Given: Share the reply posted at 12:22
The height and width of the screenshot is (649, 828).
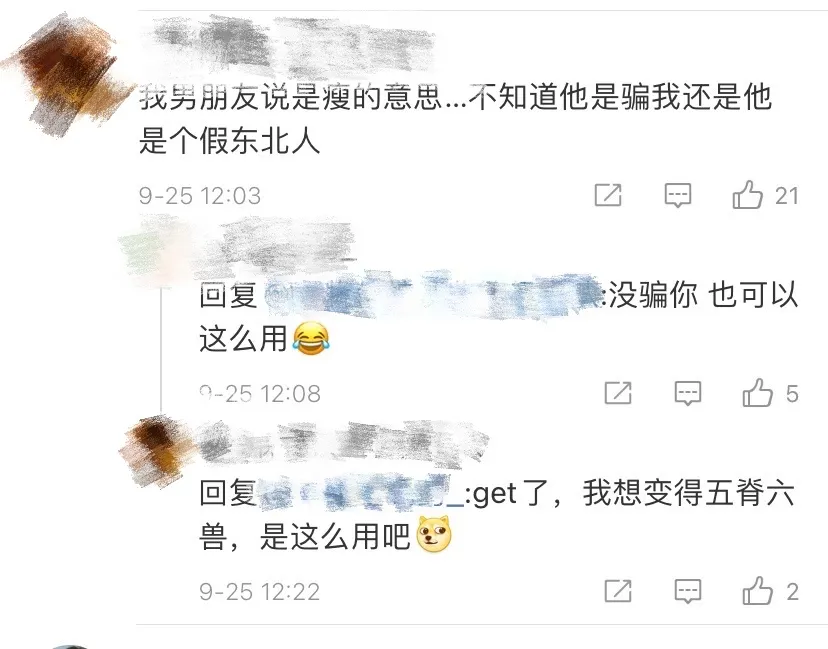Looking at the screenshot, I should (x=618, y=591).
